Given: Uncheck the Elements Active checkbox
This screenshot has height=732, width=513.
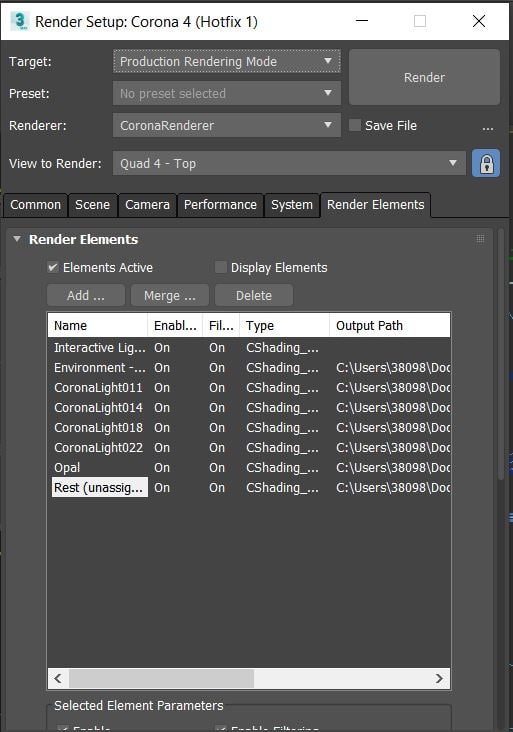Looking at the screenshot, I should (53, 267).
